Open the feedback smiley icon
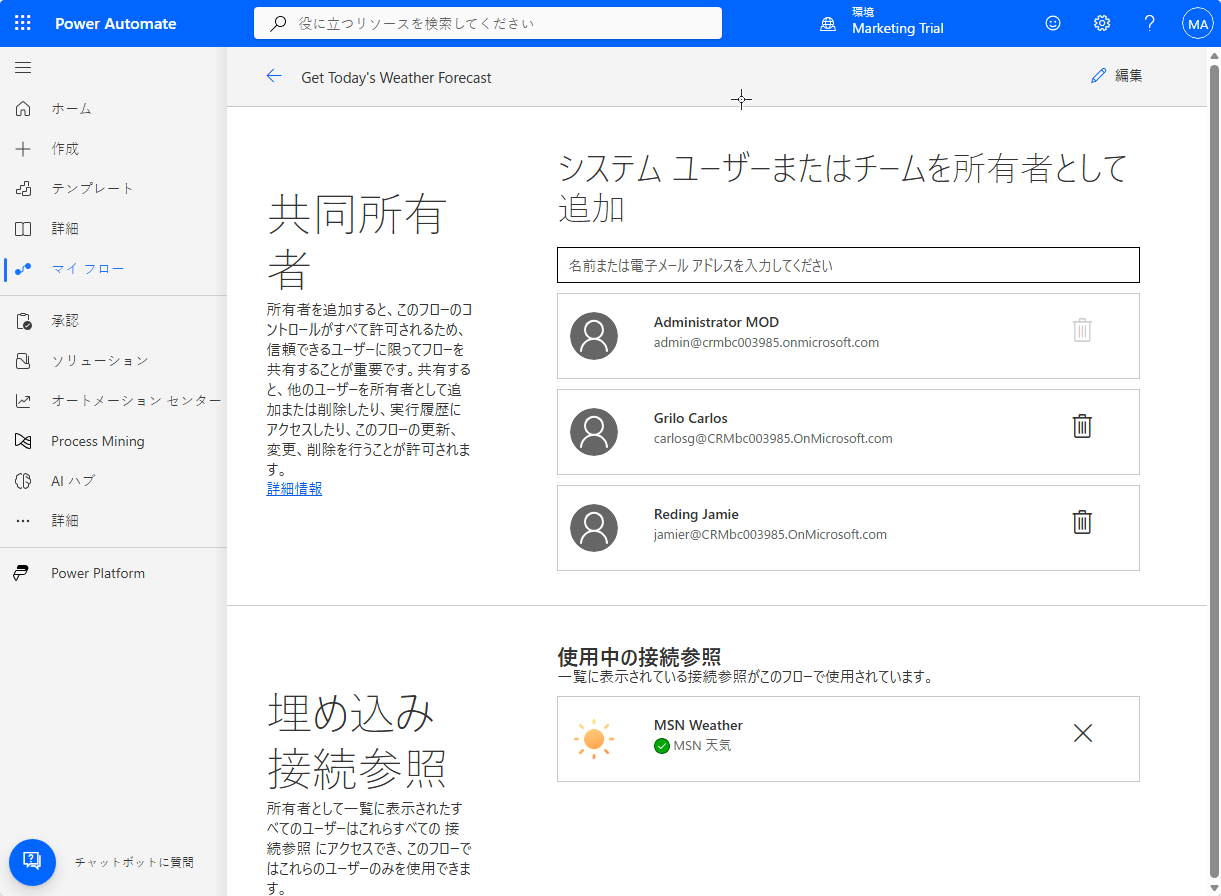 [x=1053, y=23]
